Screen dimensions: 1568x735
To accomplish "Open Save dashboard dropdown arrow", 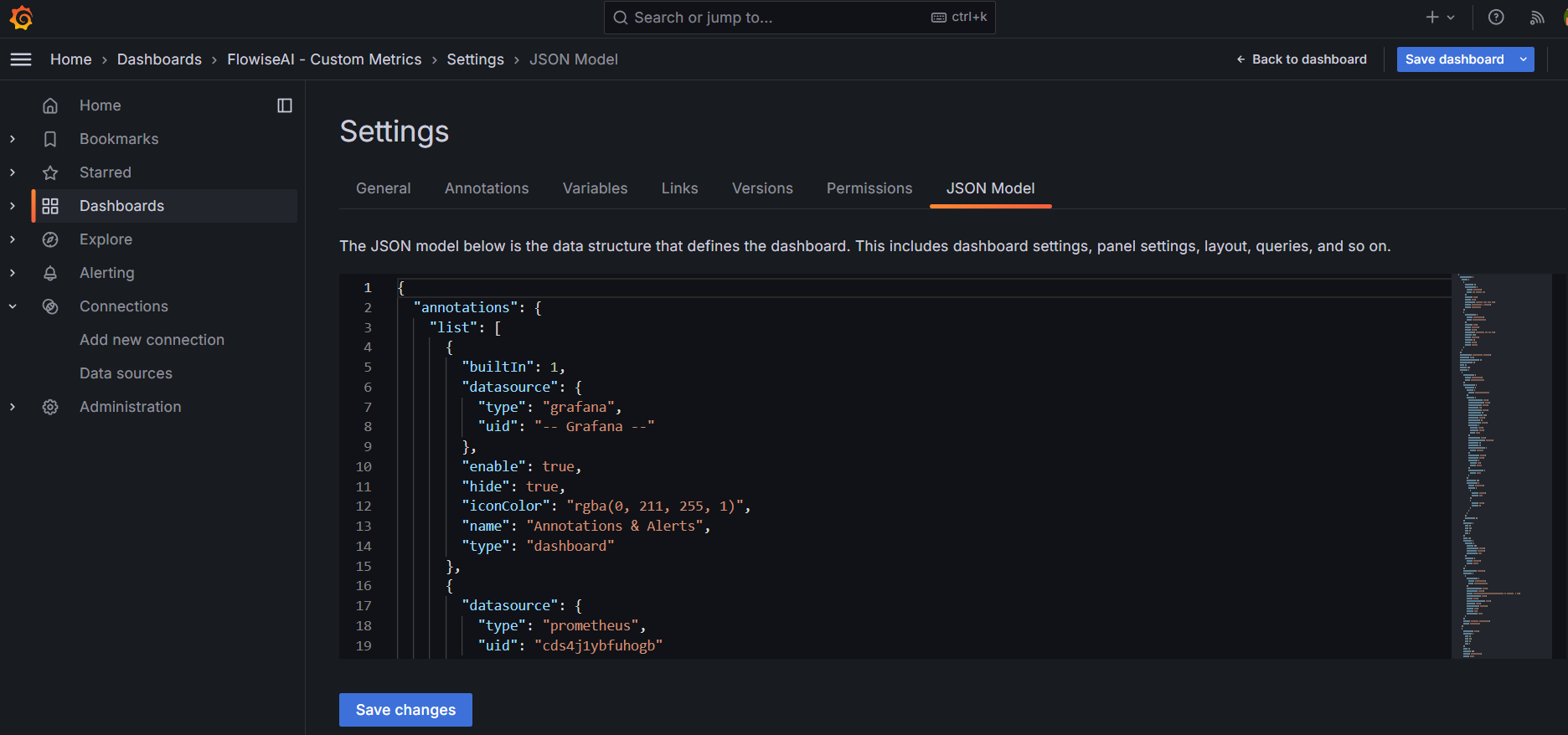I will click(x=1524, y=59).
